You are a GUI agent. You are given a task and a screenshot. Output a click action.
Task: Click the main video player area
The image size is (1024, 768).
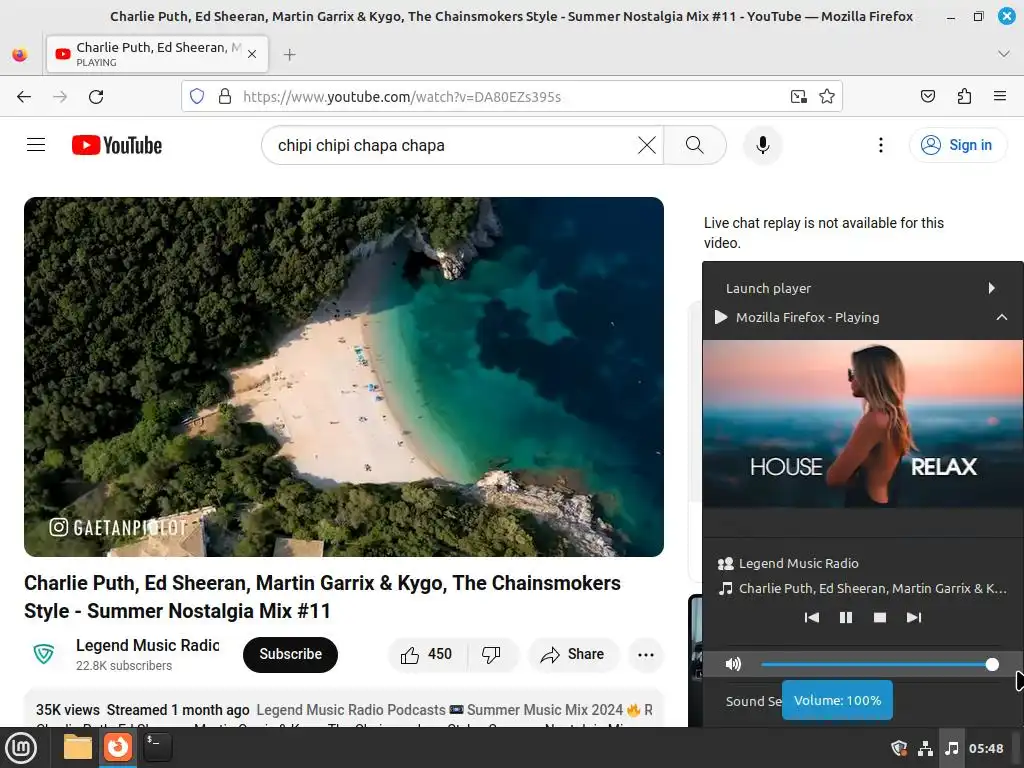(344, 377)
